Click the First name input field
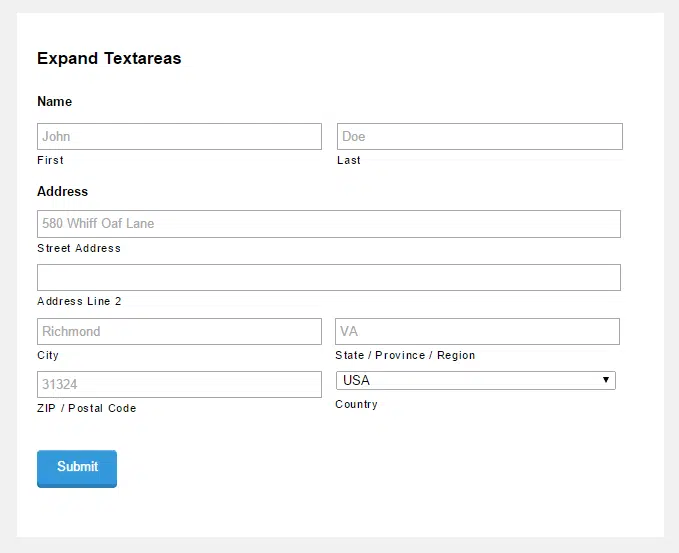The image size is (679, 553). pyautogui.click(x=179, y=136)
